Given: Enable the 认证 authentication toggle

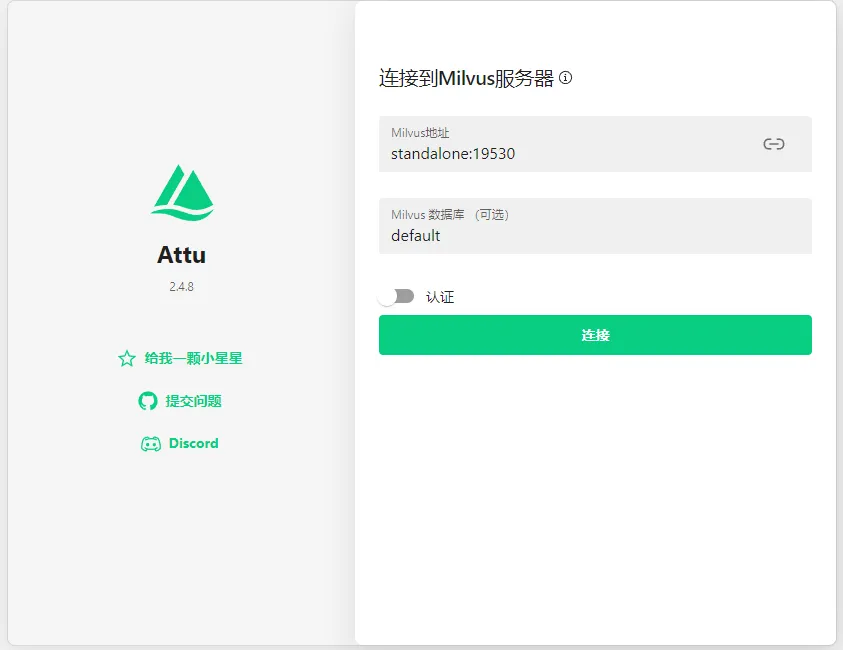Looking at the screenshot, I should pos(396,296).
